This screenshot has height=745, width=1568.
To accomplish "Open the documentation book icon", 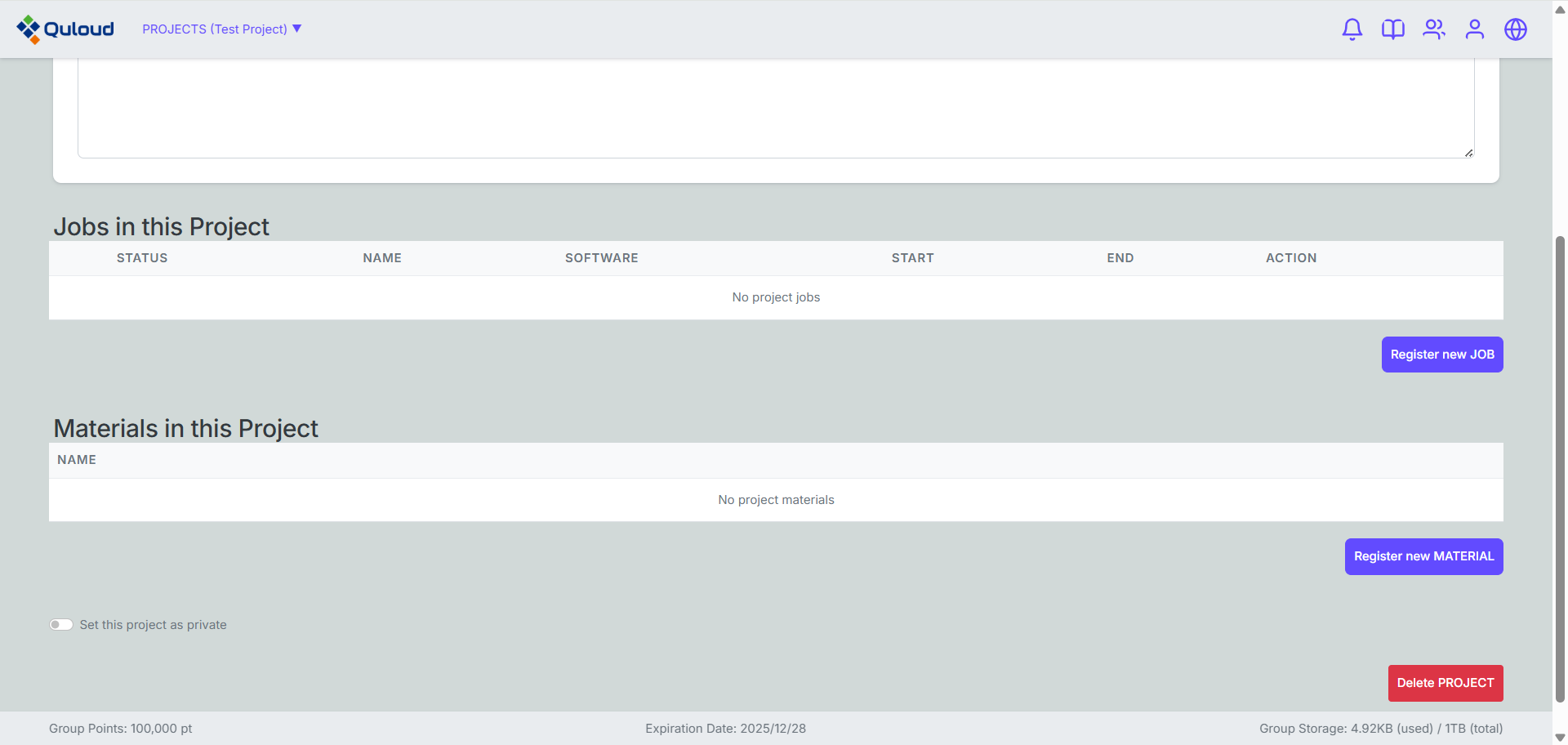I will (x=1392, y=29).
